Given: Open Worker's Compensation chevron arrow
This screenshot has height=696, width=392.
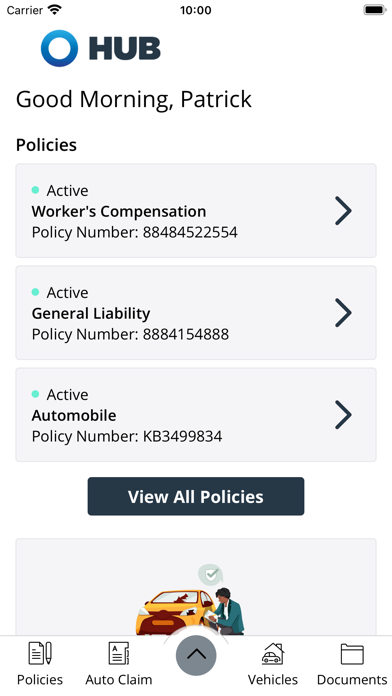Looking at the screenshot, I should point(343,211).
